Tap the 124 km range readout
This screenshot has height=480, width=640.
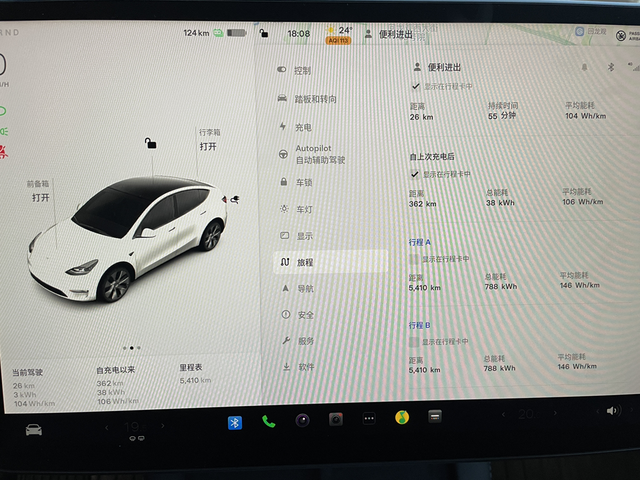tap(196, 33)
